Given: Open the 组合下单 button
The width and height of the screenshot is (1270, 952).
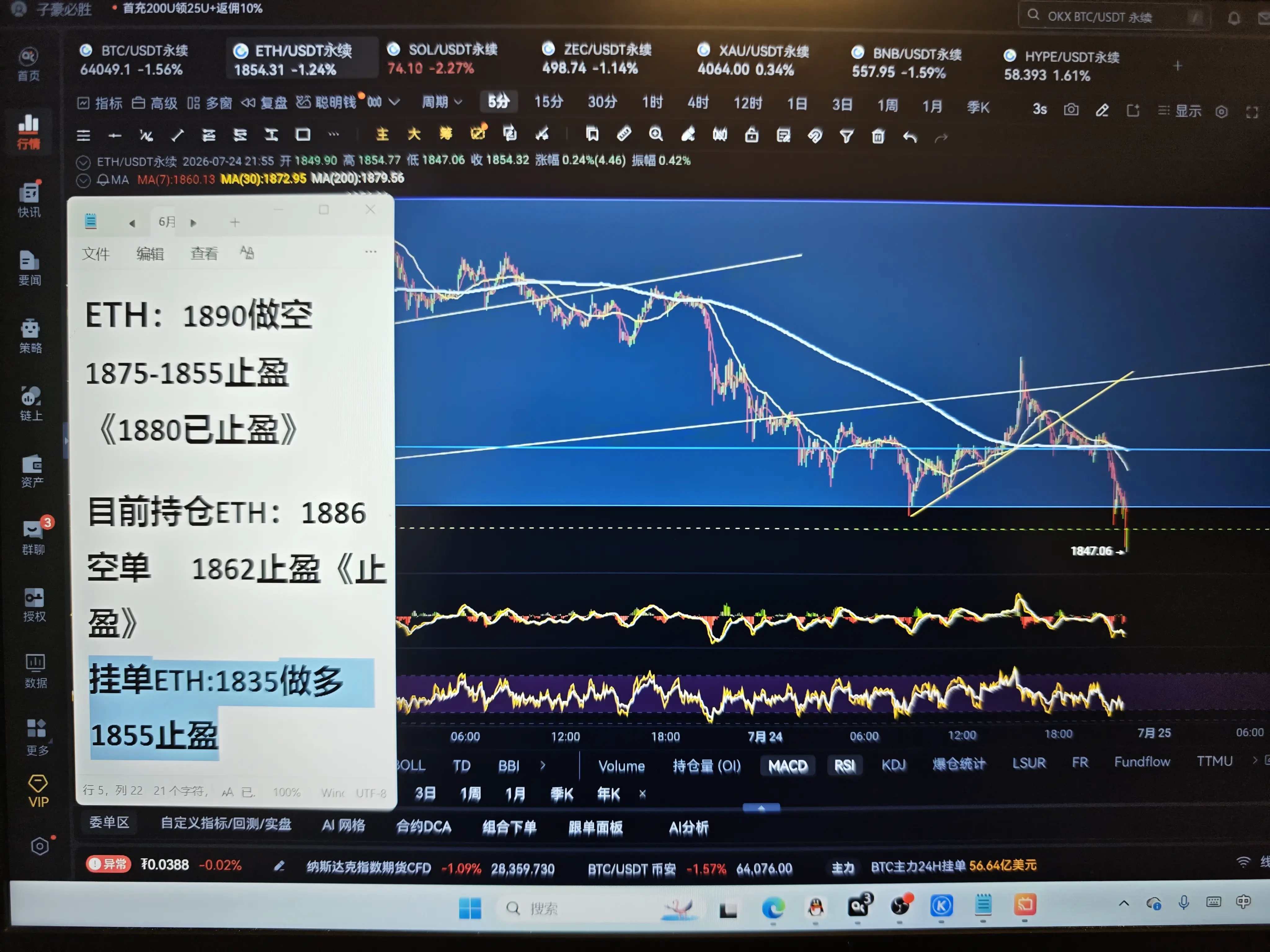Looking at the screenshot, I should pyautogui.click(x=509, y=827).
